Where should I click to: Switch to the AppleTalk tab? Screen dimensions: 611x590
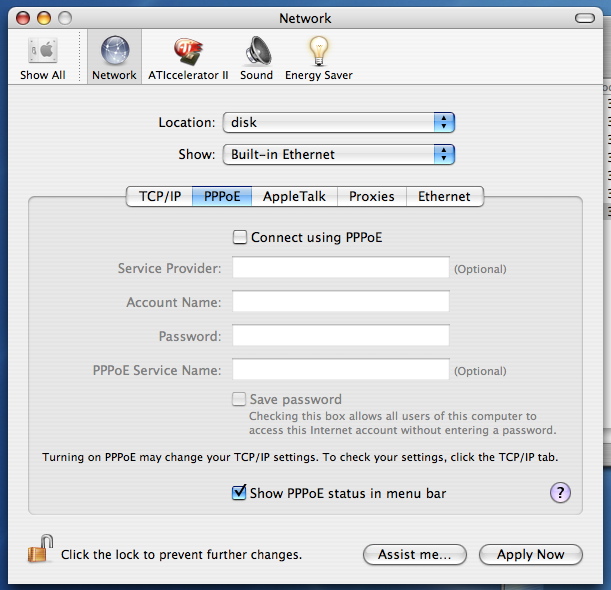coord(294,196)
